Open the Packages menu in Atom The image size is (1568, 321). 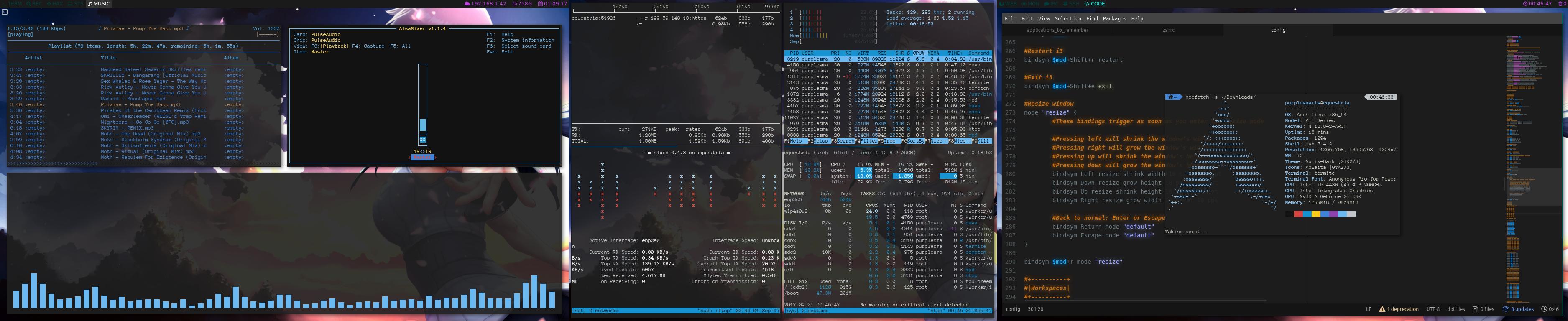[x=1114, y=19]
